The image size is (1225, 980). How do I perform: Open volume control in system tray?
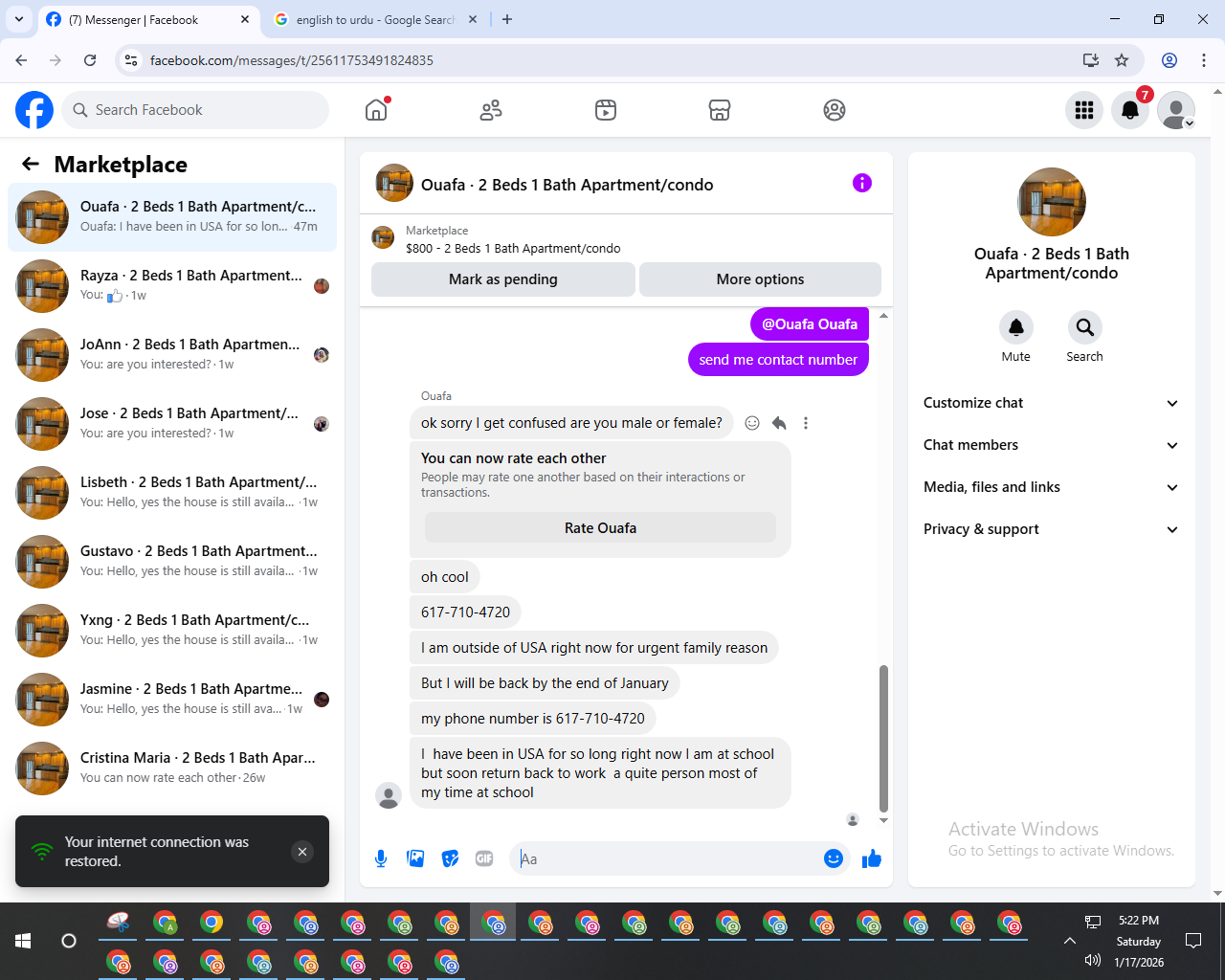coord(1093,960)
